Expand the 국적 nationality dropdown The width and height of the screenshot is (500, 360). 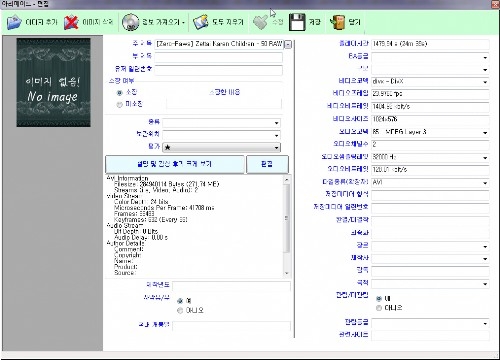coord(485,284)
